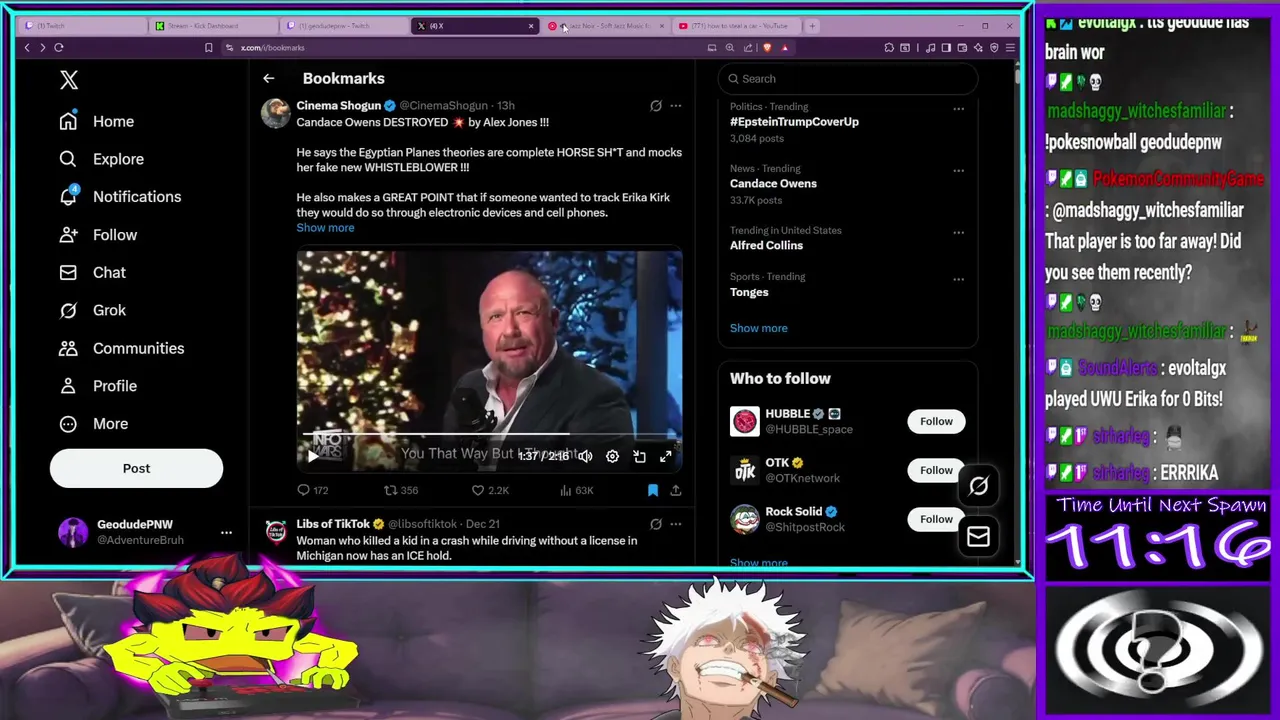
Task: Open video playback settings gear
Action: (612, 456)
